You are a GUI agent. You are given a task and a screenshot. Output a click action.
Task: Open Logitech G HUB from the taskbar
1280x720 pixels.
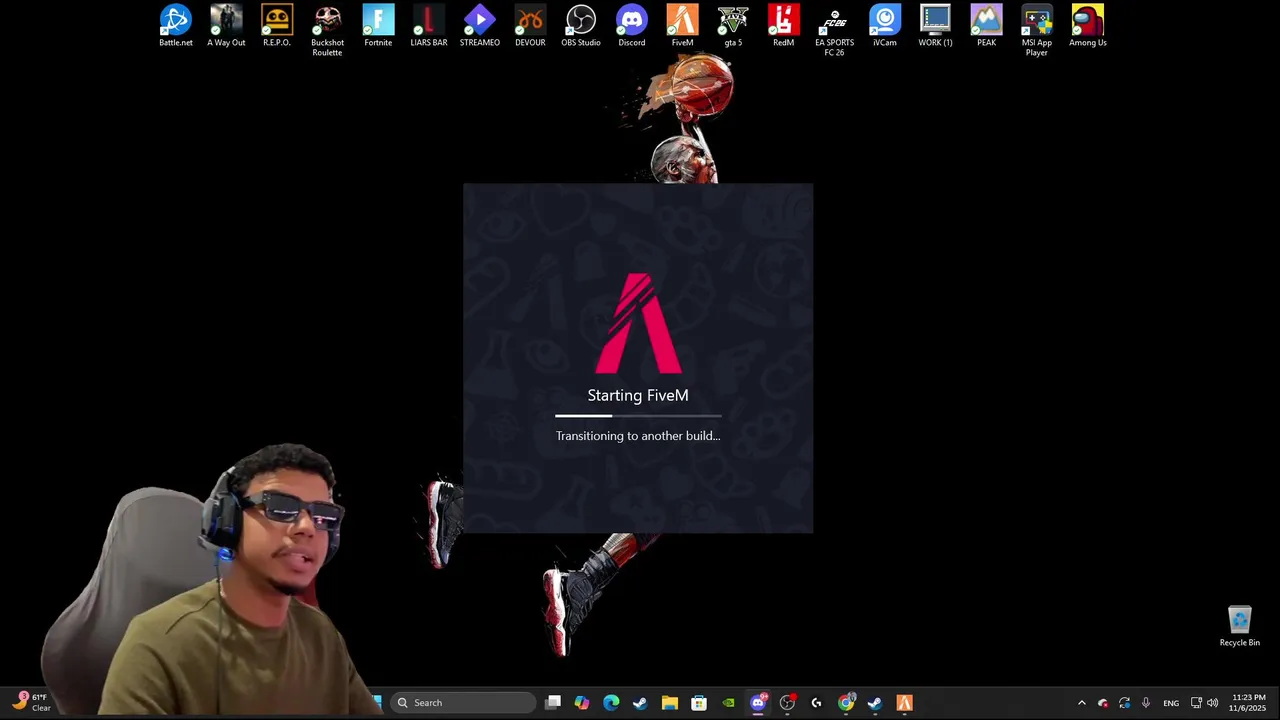816,703
